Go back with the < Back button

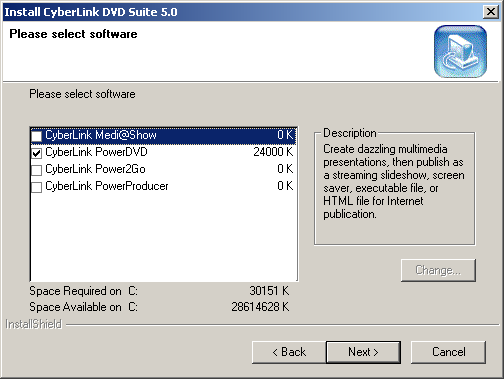pyautogui.click(x=289, y=352)
